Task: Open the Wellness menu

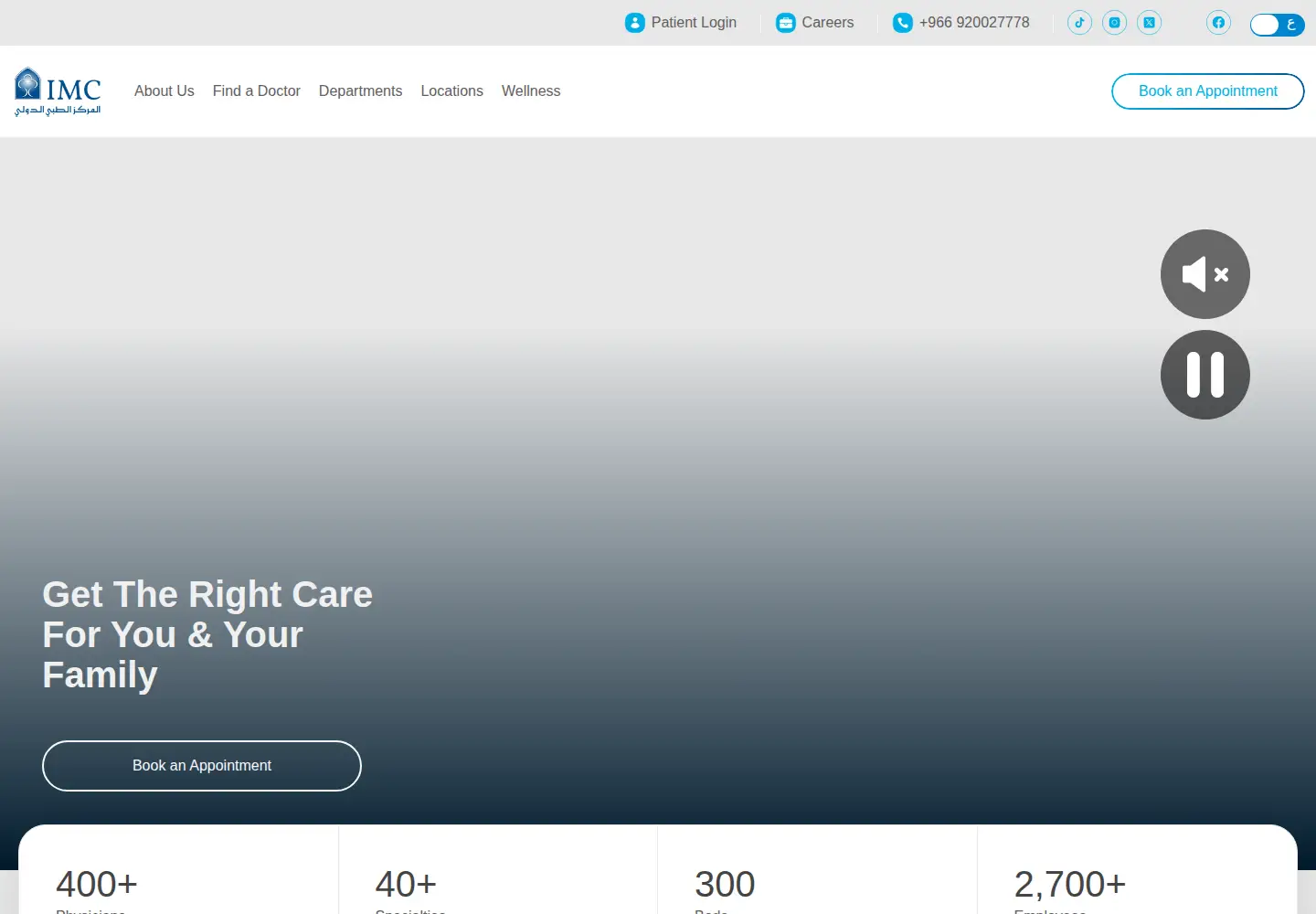Action: coord(531,91)
